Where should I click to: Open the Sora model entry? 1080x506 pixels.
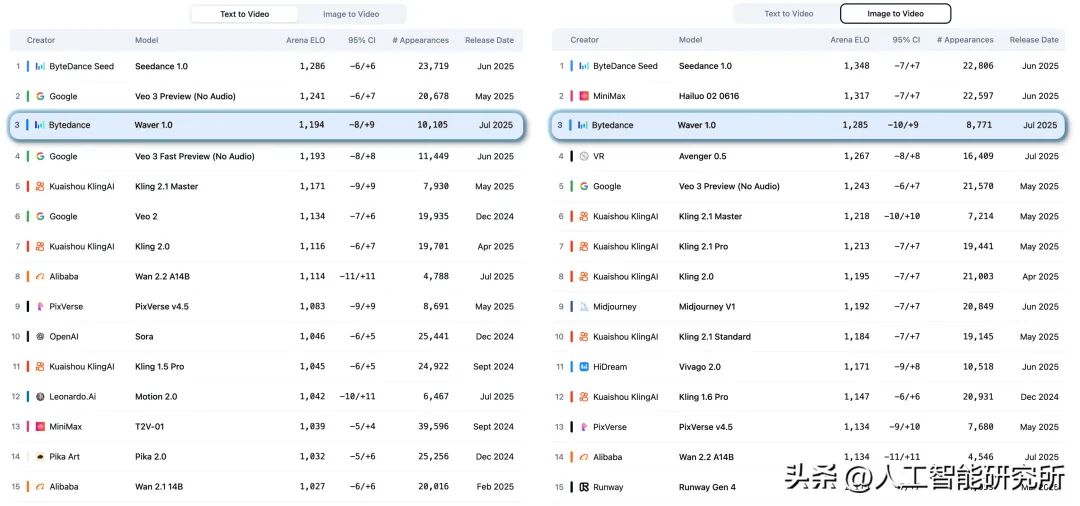point(144,337)
